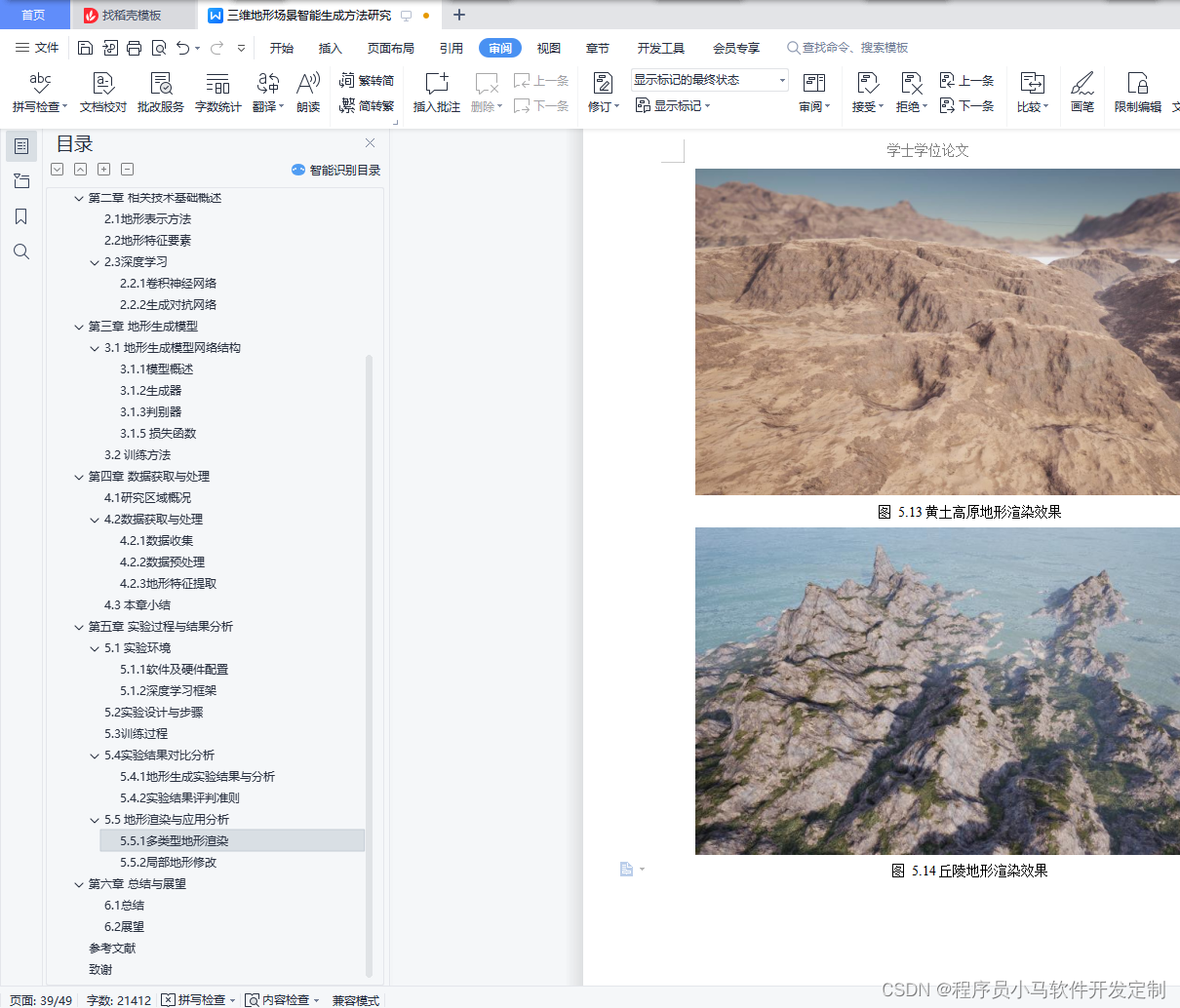Viewport: 1180px width, 1008px height.
Task: Click 内容检查 in the status bar
Action: (x=283, y=1000)
